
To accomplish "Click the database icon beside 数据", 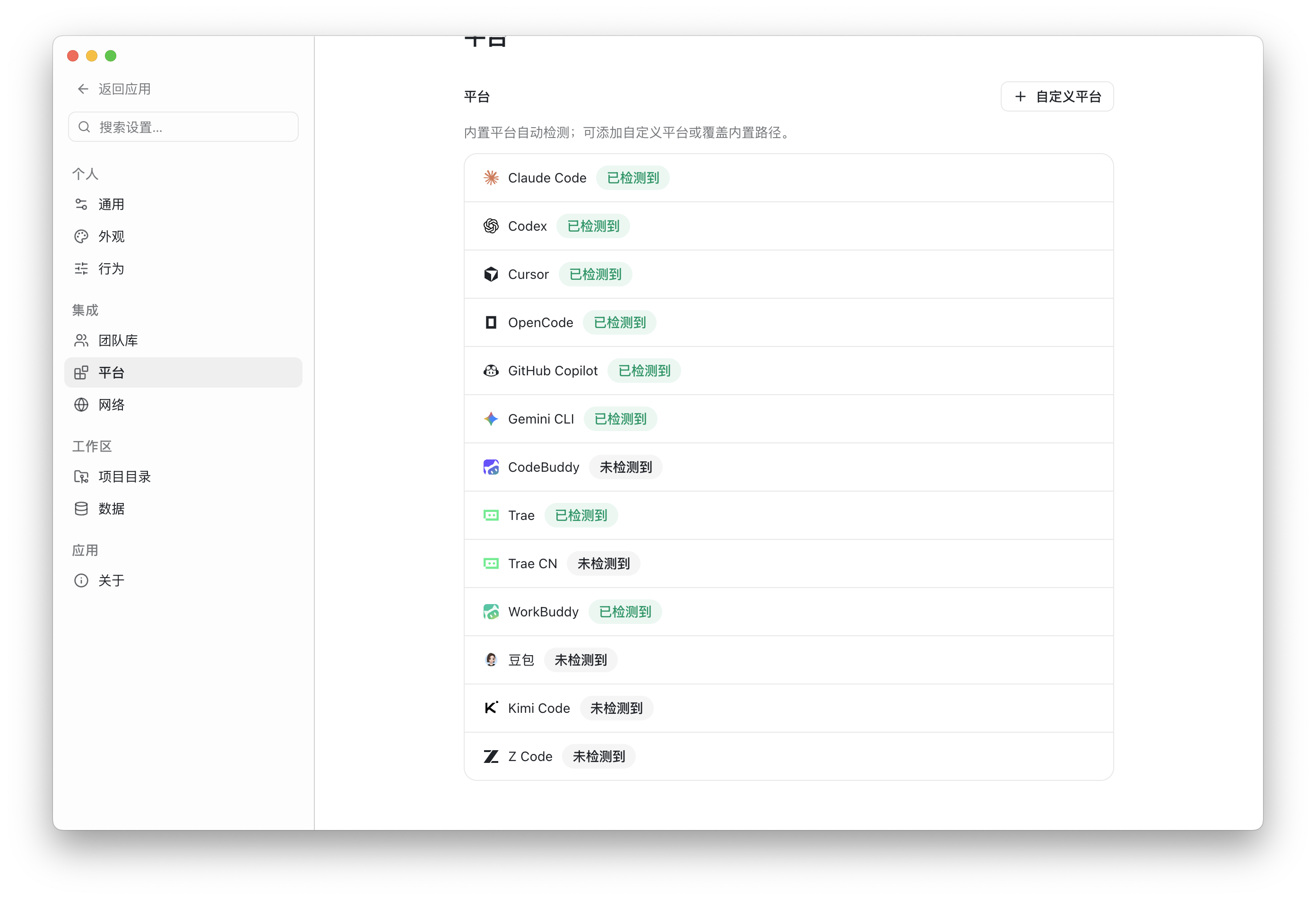I will pyautogui.click(x=81, y=509).
